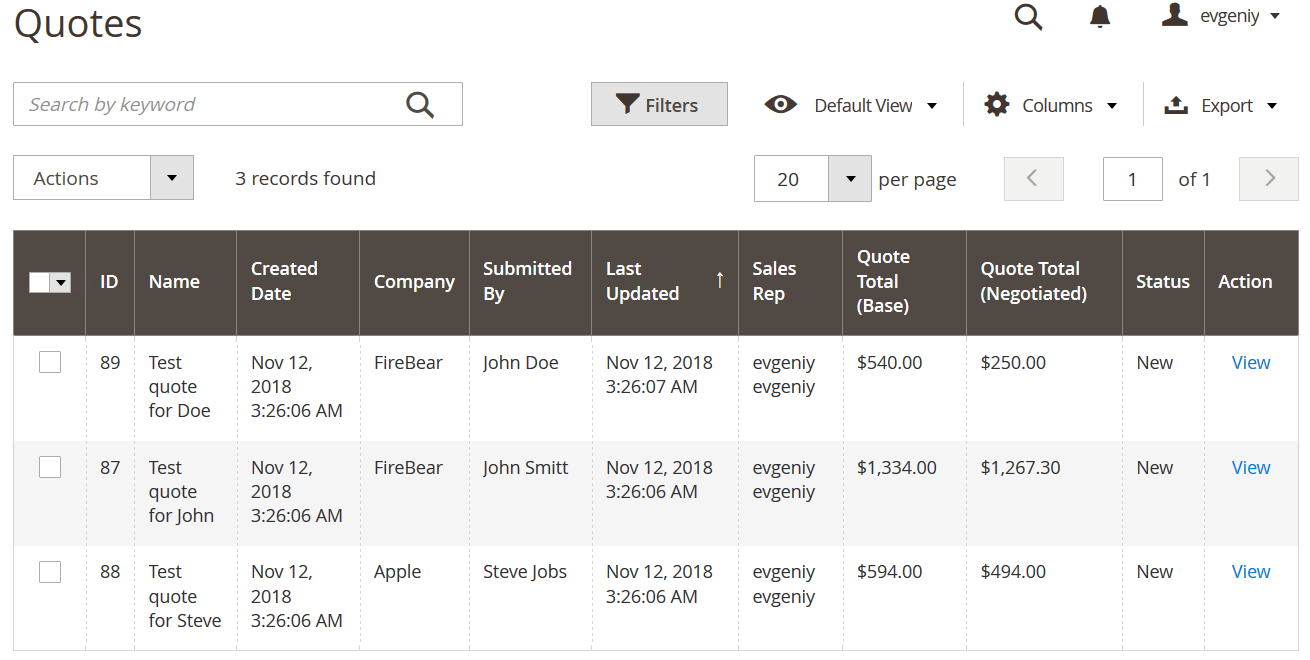
Task: Sort the table by Status column header
Action: pyautogui.click(x=1162, y=282)
